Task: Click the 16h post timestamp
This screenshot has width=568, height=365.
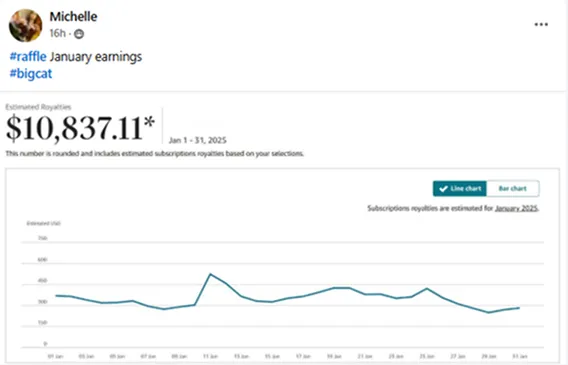Action: tap(58, 33)
